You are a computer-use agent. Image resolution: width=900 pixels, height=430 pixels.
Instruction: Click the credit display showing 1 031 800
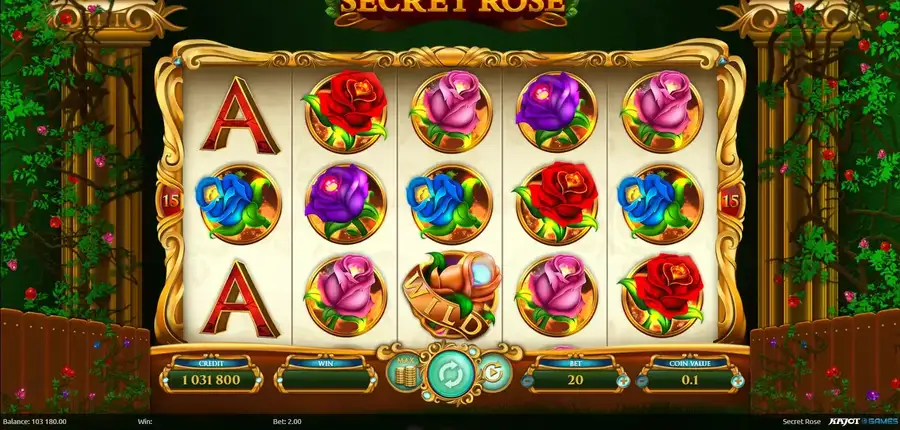pos(211,380)
